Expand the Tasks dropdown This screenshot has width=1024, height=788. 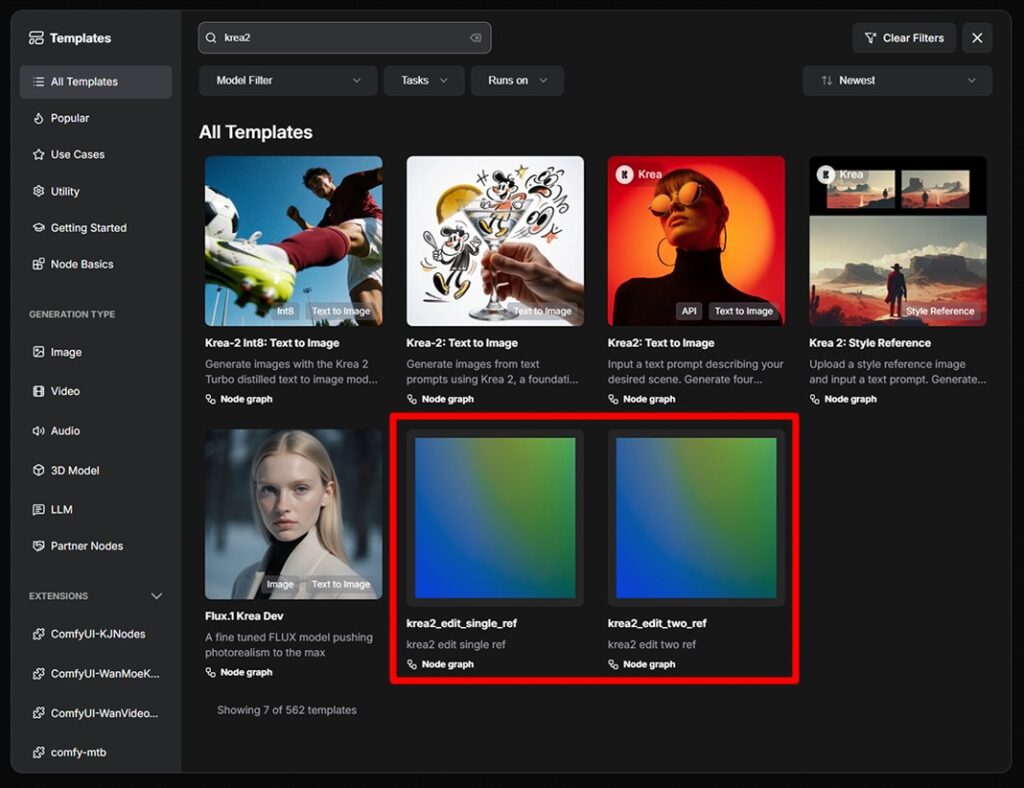point(424,80)
